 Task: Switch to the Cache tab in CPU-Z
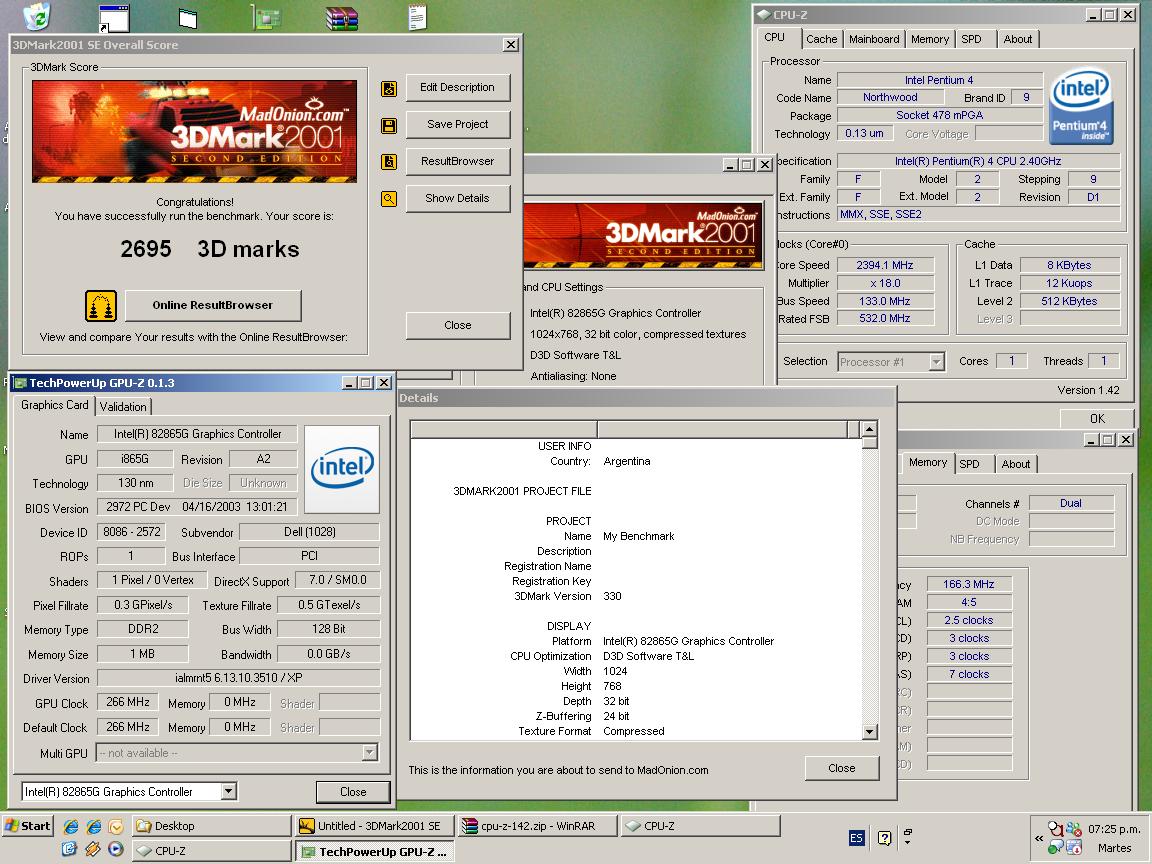pyautogui.click(x=821, y=39)
